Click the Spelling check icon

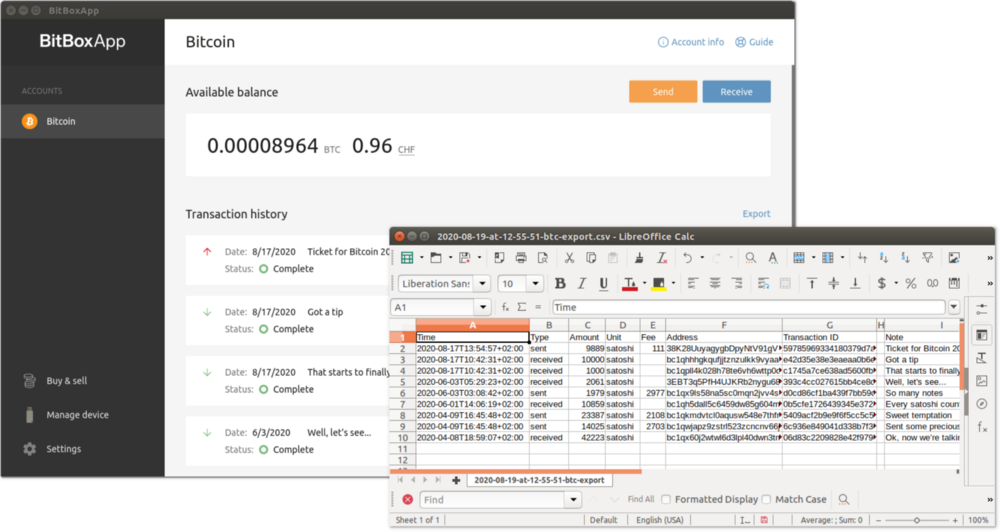pos(773,258)
